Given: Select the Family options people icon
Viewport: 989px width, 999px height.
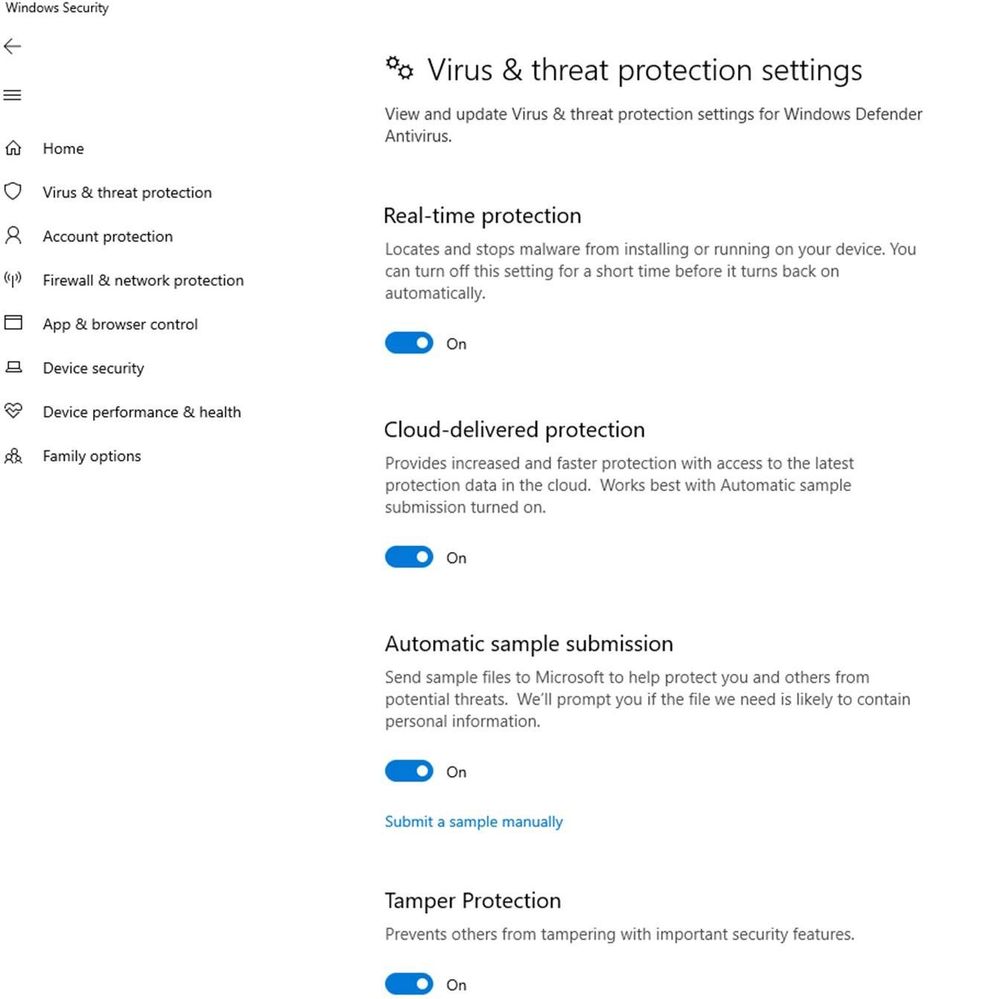Looking at the screenshot, I should (x=14, y=456).
